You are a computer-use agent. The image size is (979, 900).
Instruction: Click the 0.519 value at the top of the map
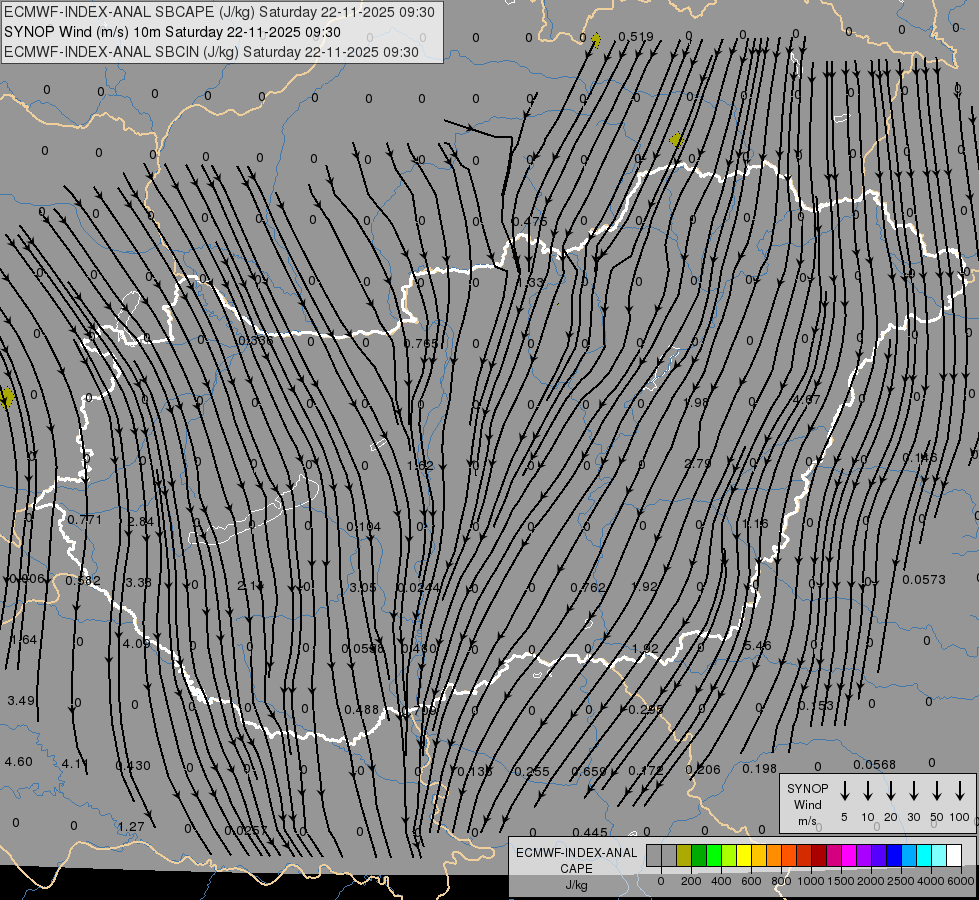pyautogui.click(x=636, y=37)
